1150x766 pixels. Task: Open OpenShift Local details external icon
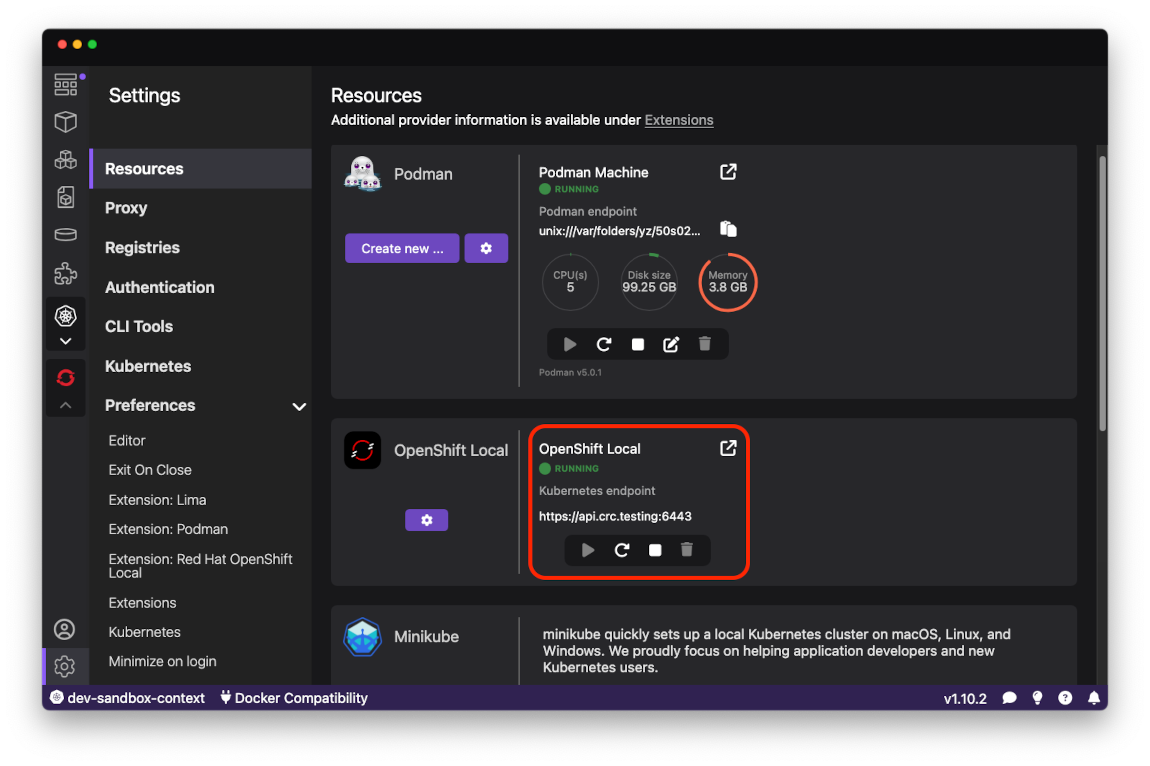pyautogui.click(x=728, y=448)
